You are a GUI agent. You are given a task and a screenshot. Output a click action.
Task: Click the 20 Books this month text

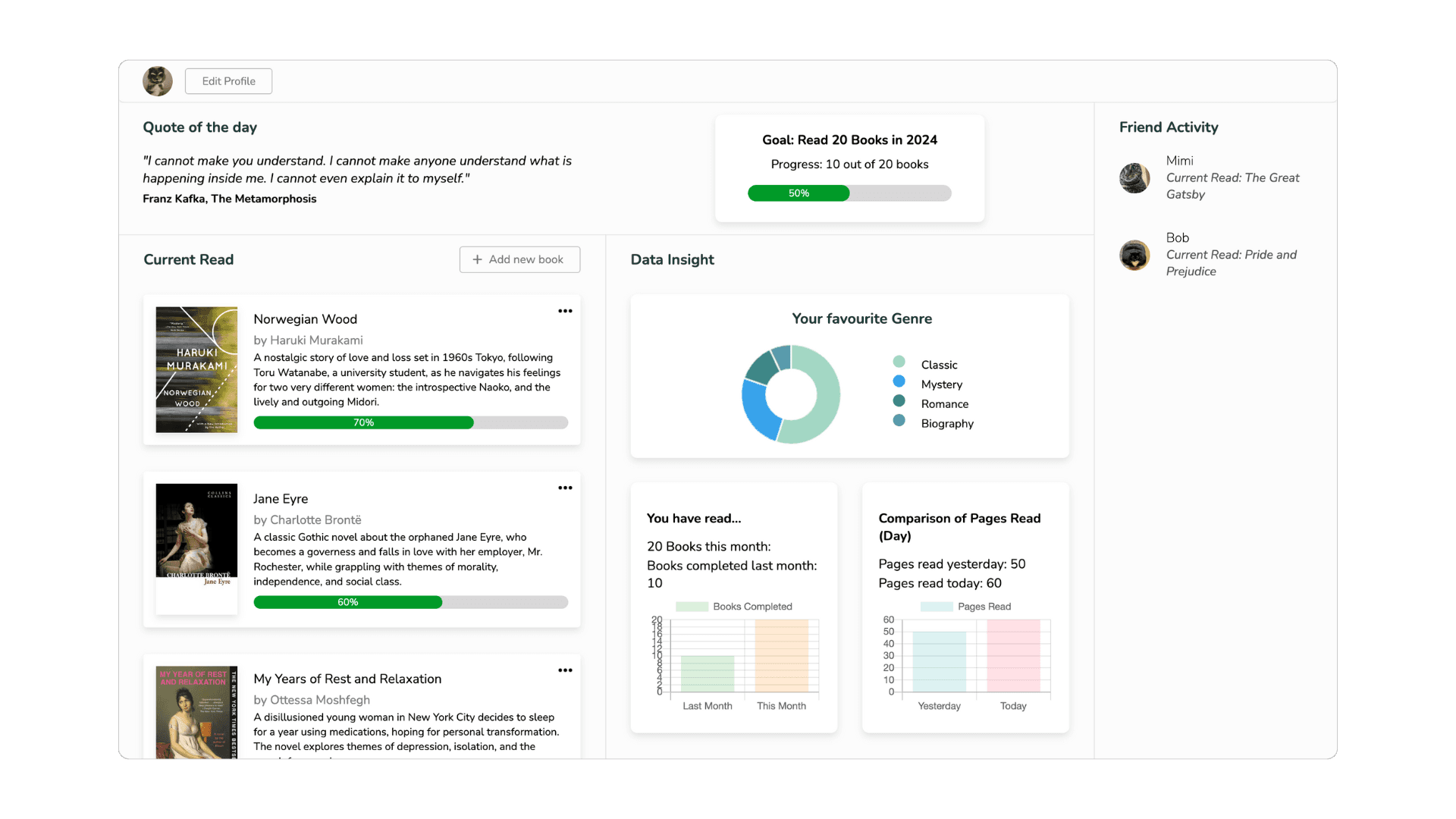708,547
